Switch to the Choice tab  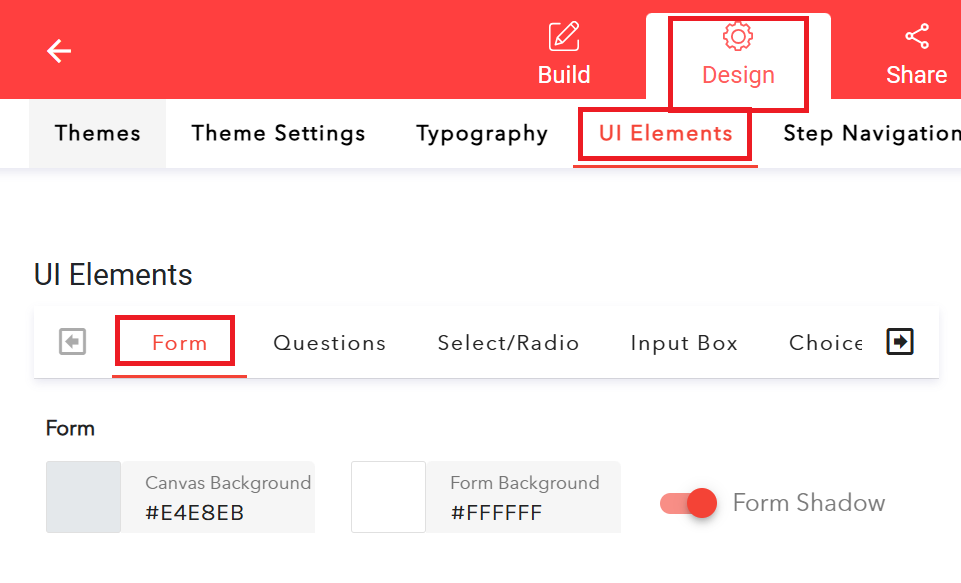click(x=825, y=342)
